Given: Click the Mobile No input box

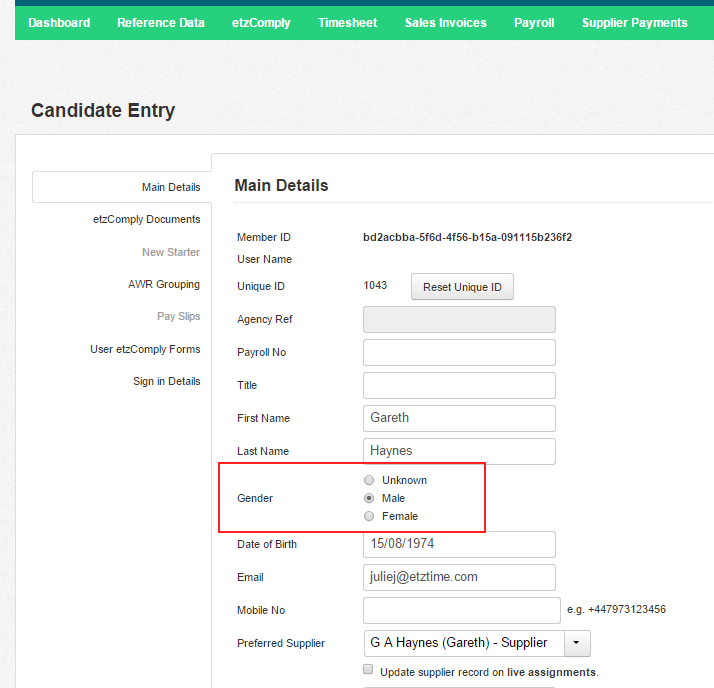Looking at the screenshot, I should click(462, 611).
